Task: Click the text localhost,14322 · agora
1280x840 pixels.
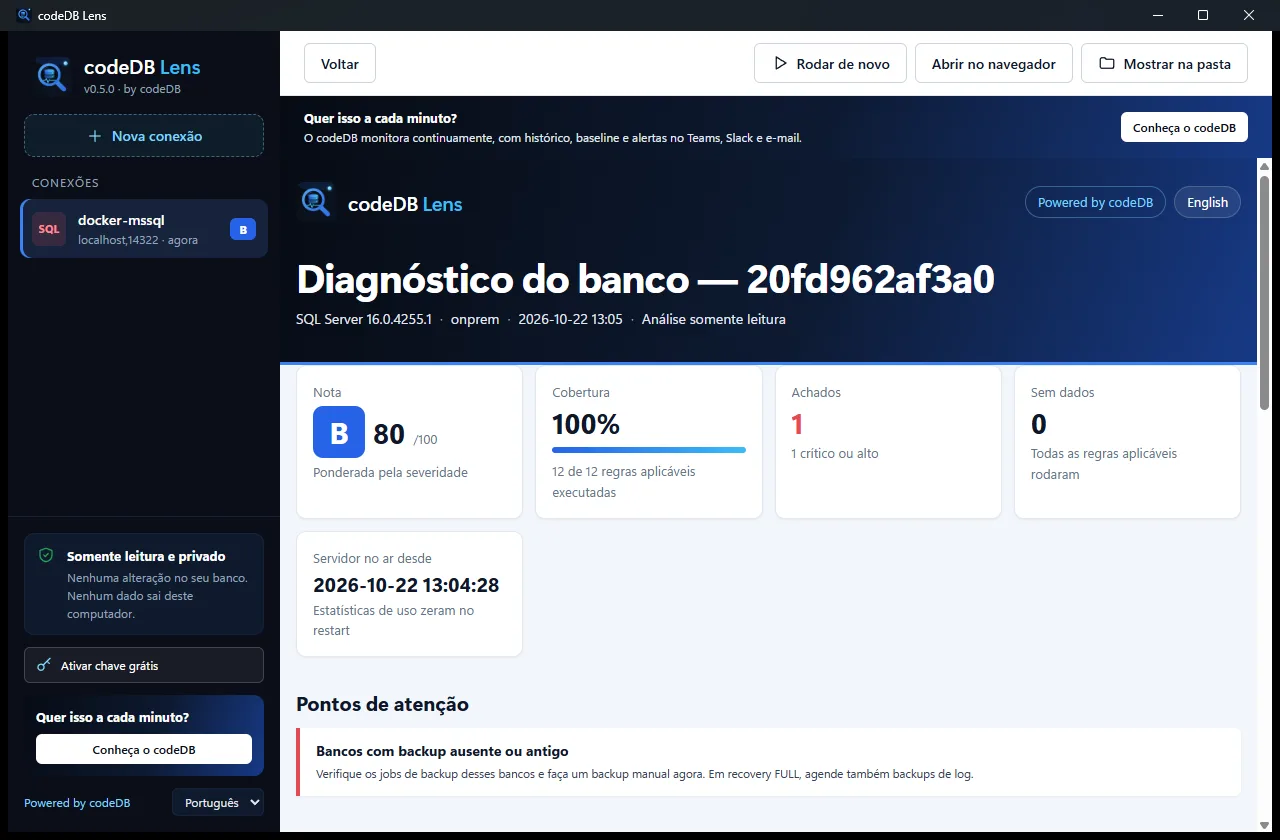Action: click(x=138, y=240)
